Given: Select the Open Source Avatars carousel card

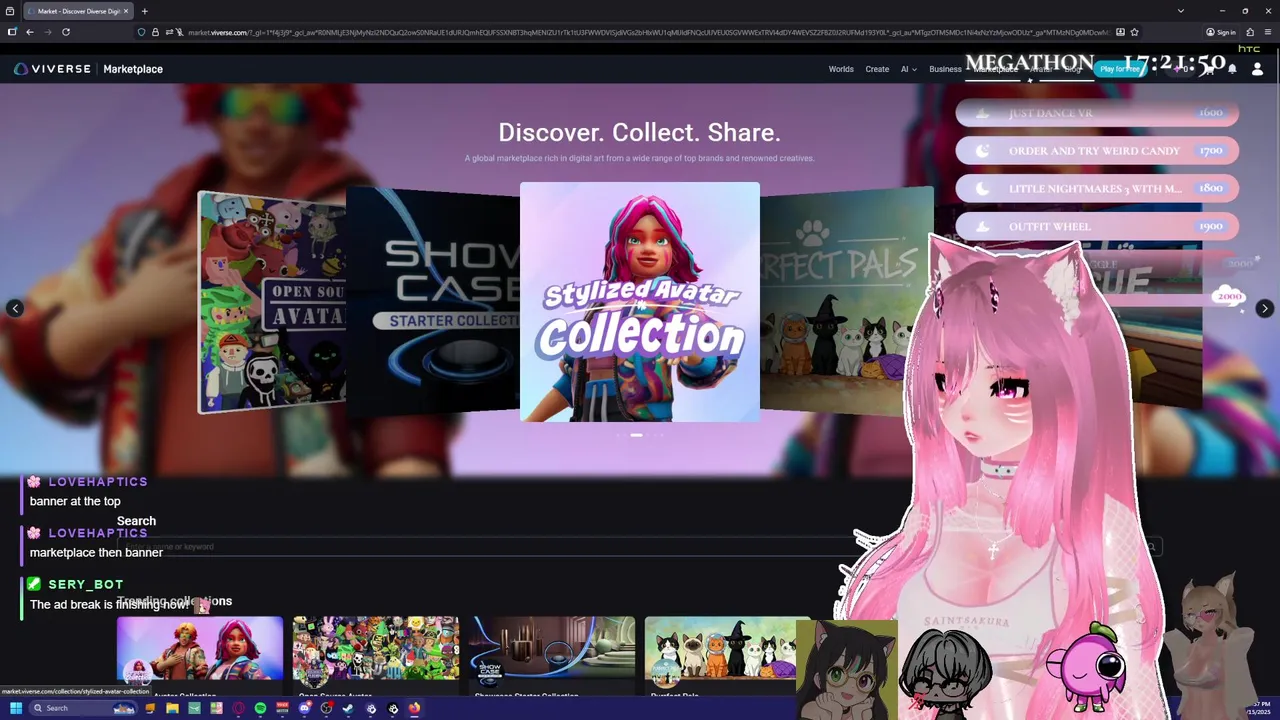Looking at the screenshot, I should tap(272, 302).
